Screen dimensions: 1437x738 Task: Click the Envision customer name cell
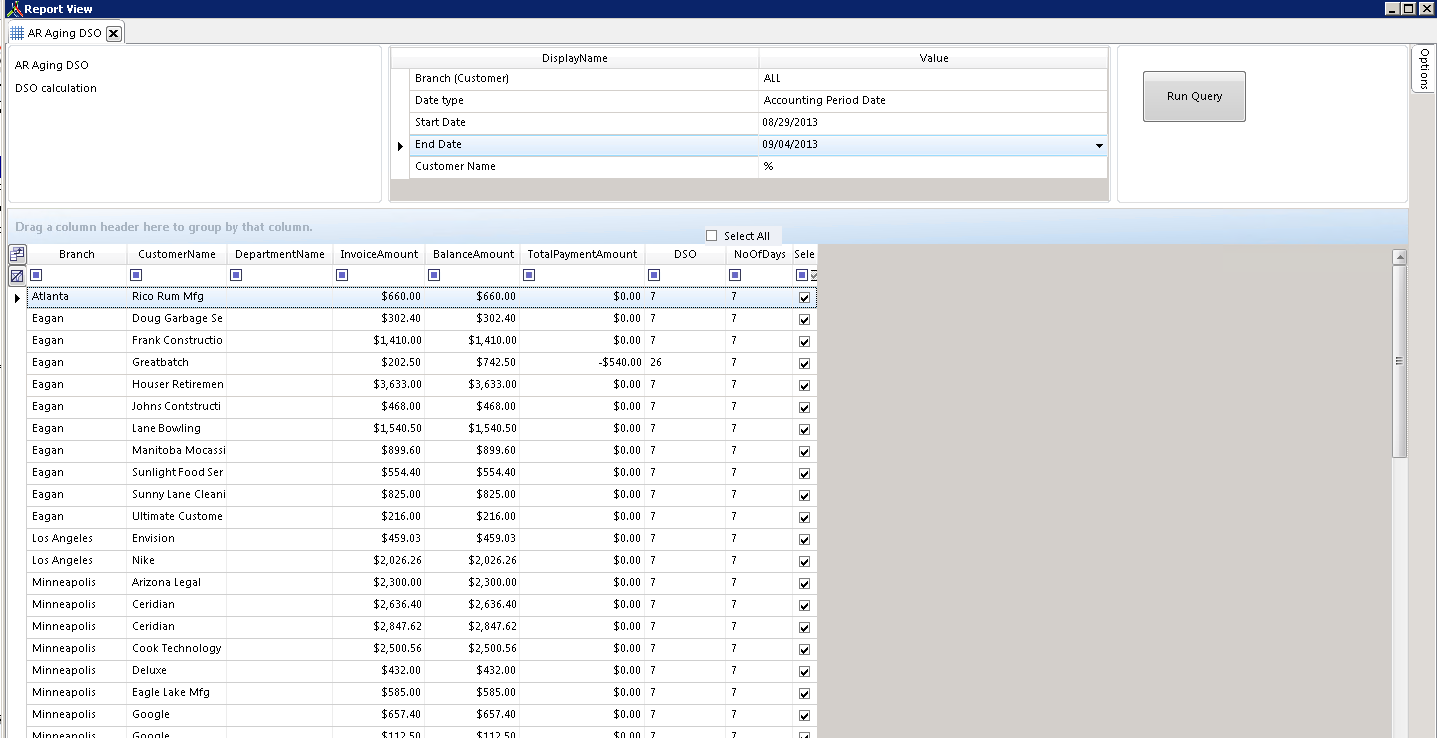point(177,539)
